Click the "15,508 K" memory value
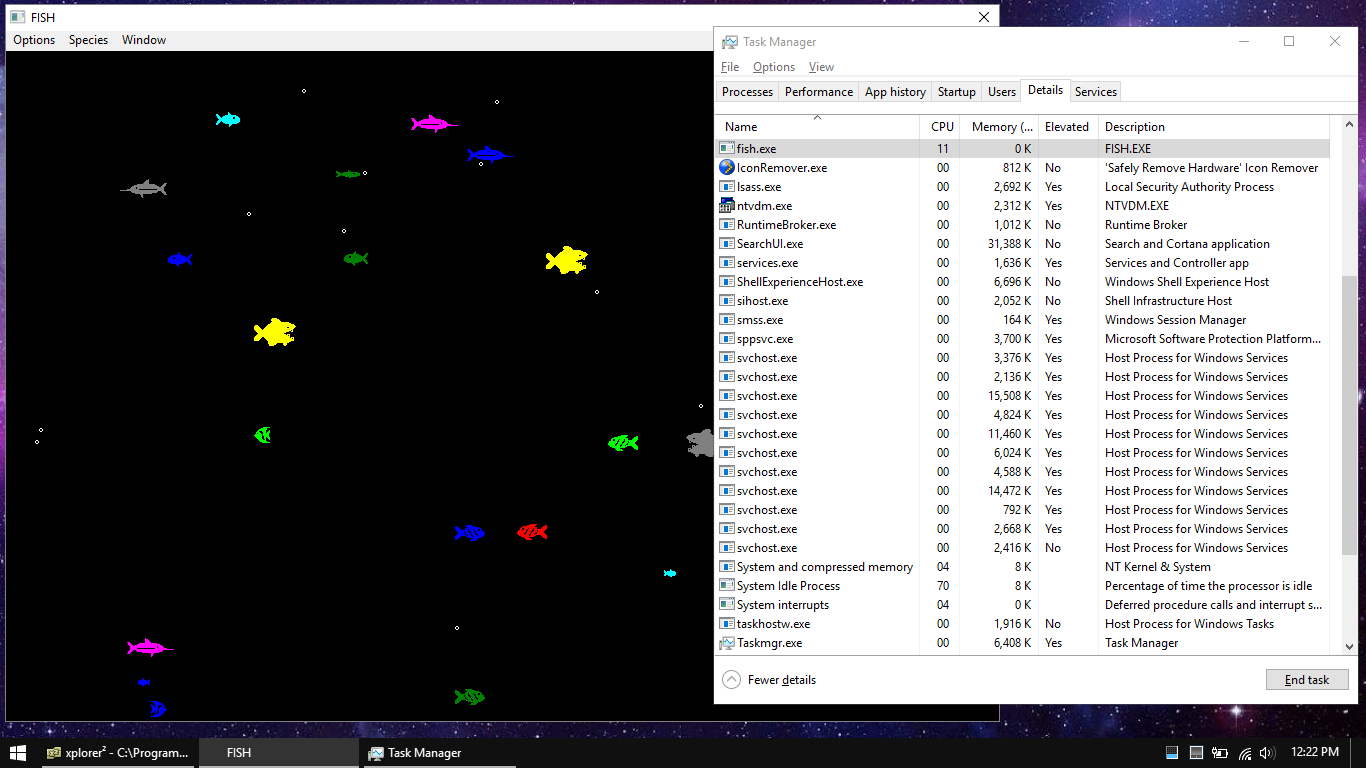 (x=1010, y=395)
